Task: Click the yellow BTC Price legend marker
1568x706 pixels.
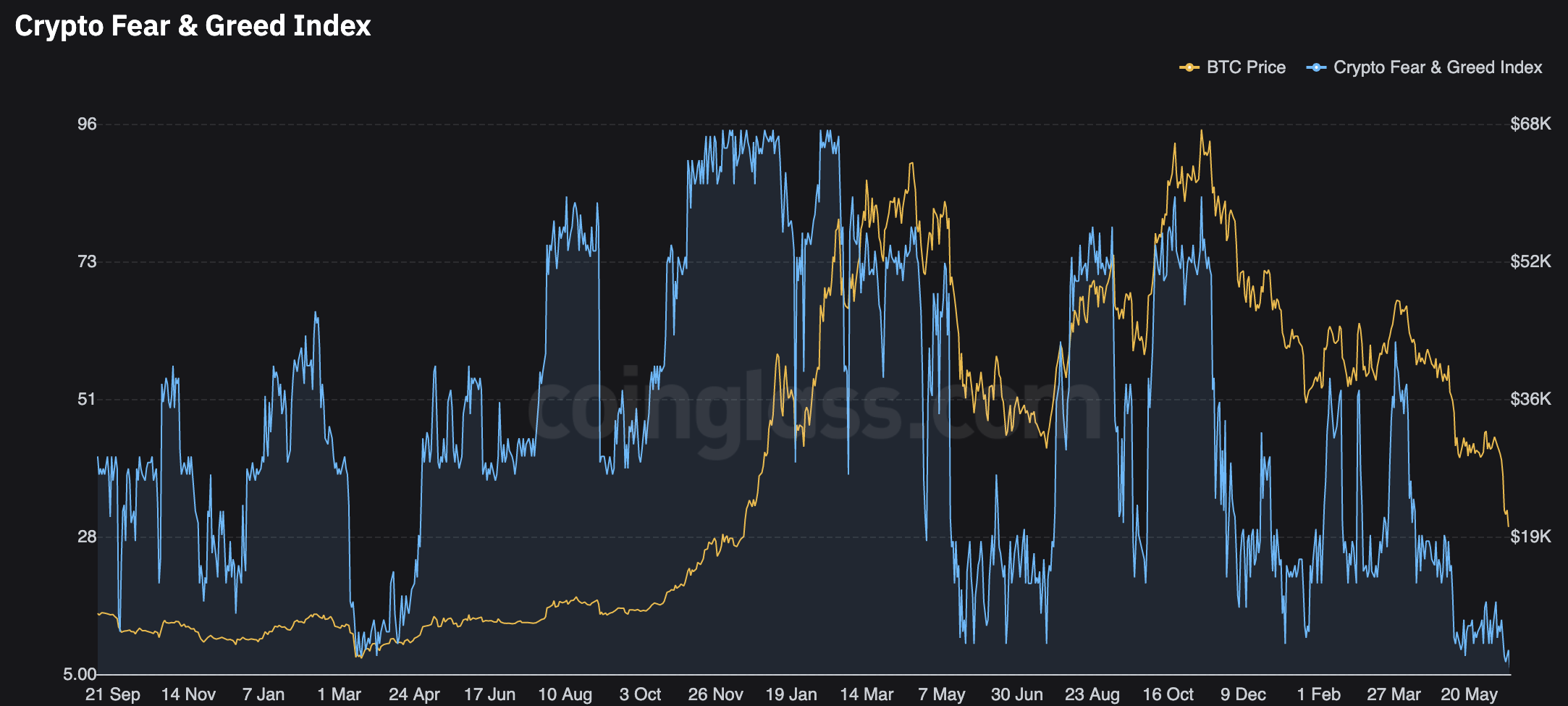Action: (1189, 67)
